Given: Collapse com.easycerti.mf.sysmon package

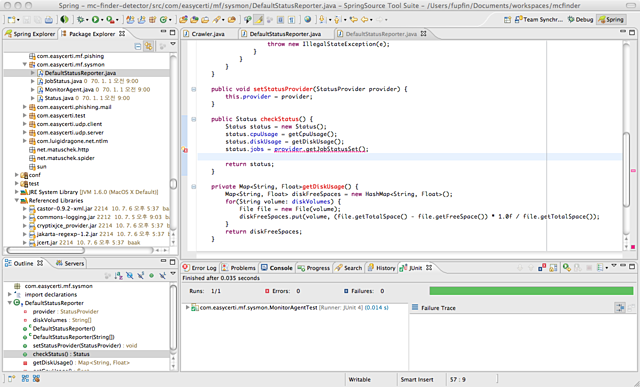Looking at the screenshot, I should click(x=24, y=64).
